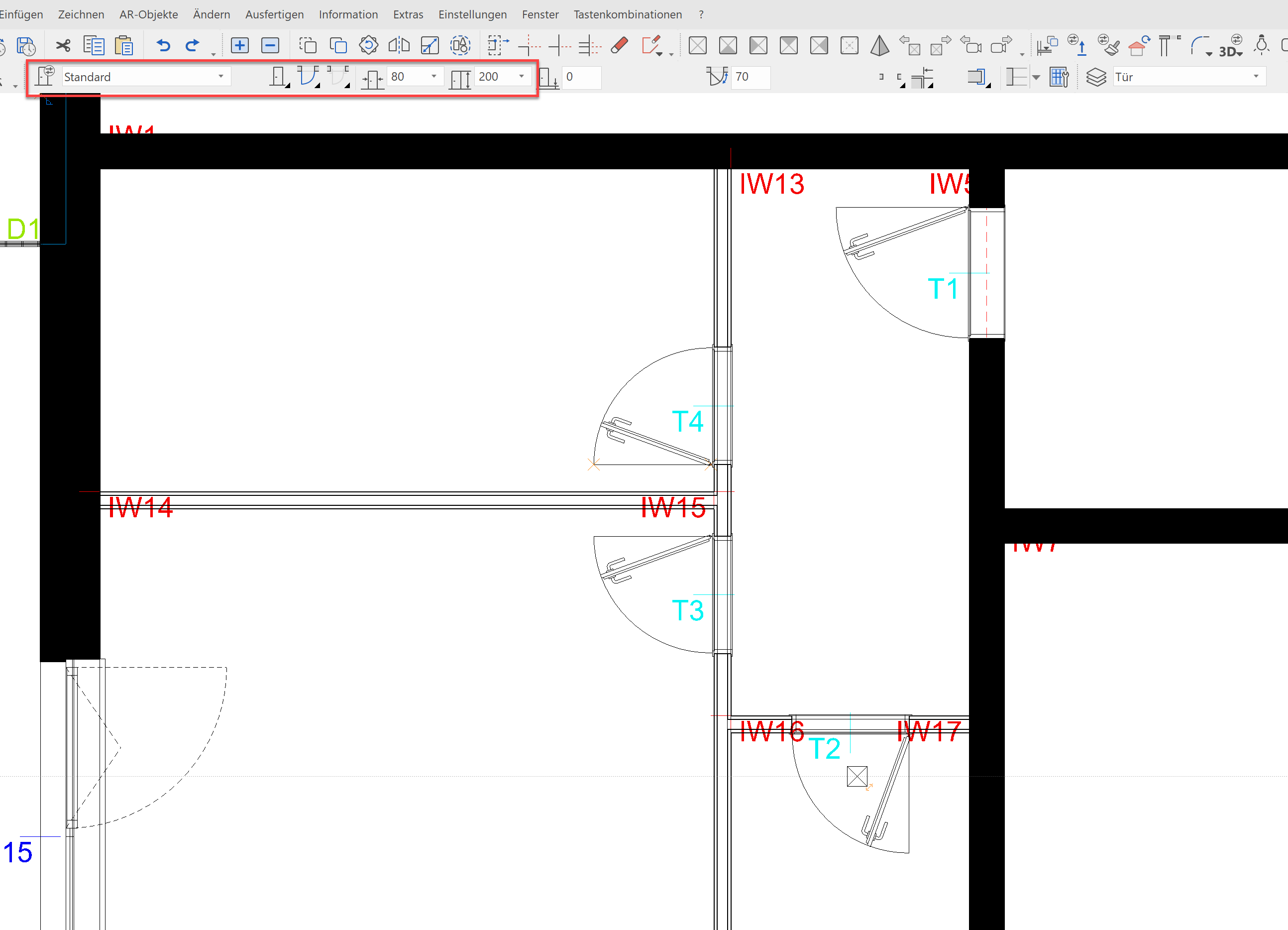Open the Tastenkombinationen menu
1288x930 pixels.
(x=628, y=14)
